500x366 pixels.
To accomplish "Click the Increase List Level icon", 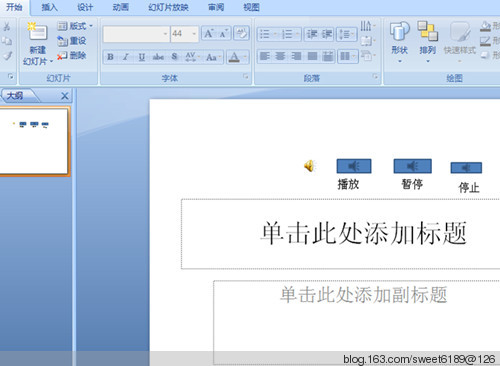I will pyautogui.click(x=327, y=34).
